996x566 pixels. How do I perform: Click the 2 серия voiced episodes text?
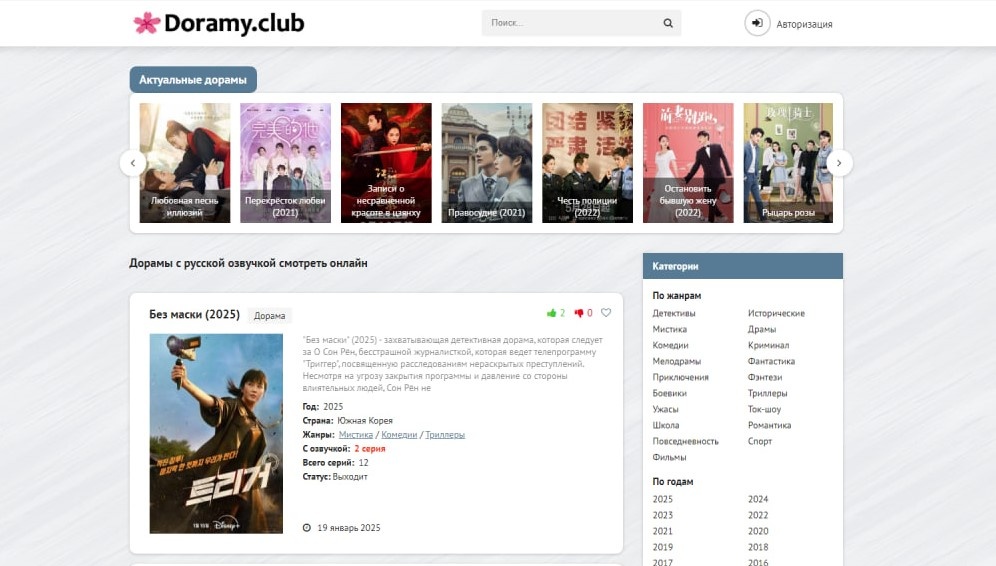370,448
